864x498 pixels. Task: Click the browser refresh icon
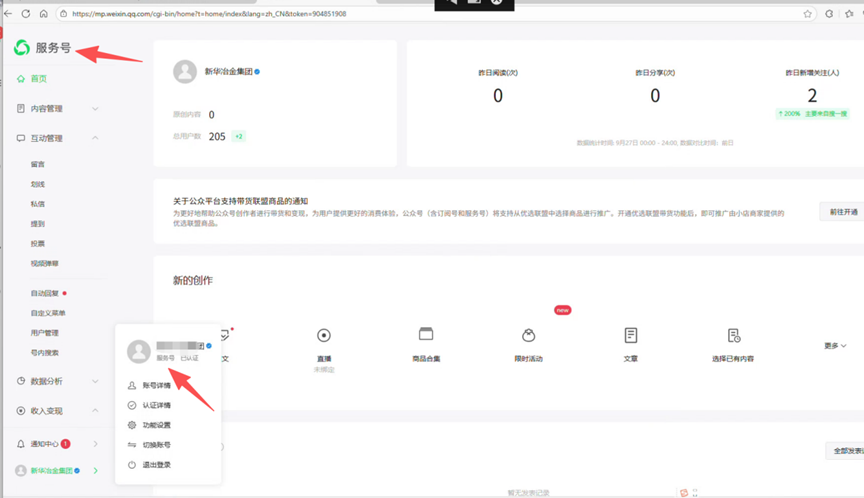coord(26,14)
